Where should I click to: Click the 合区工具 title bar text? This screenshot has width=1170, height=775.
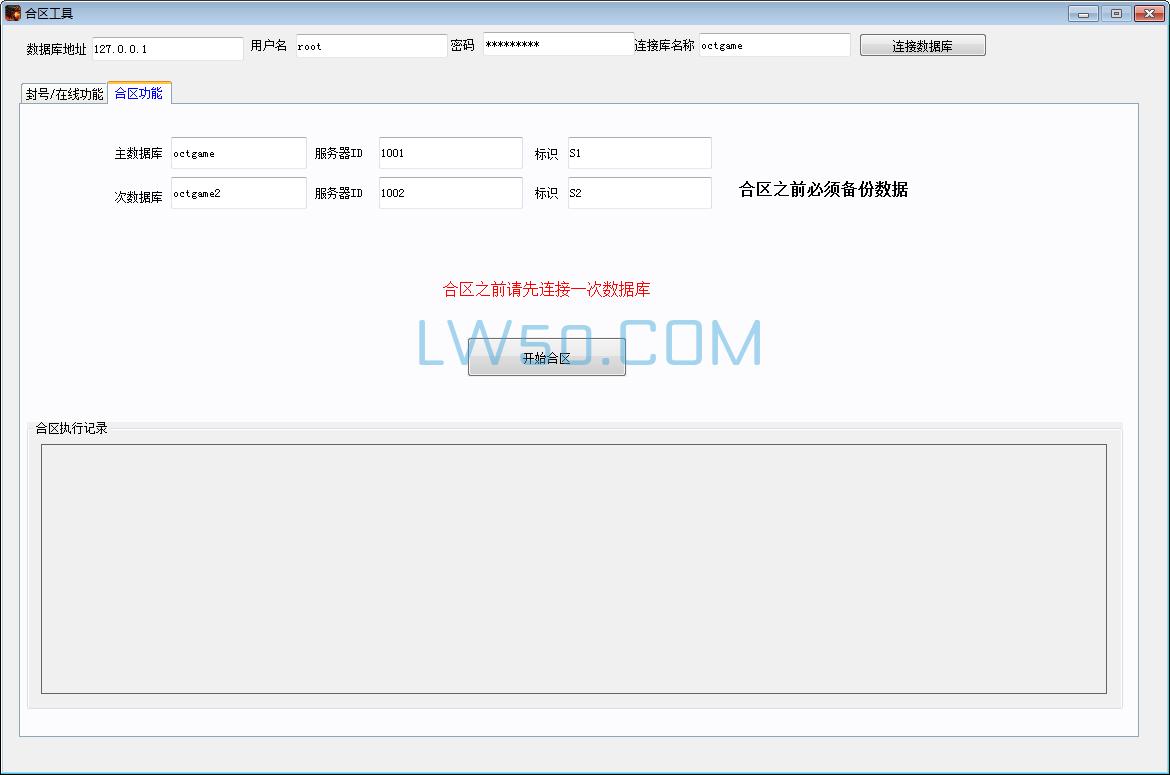tap(47, 12)
